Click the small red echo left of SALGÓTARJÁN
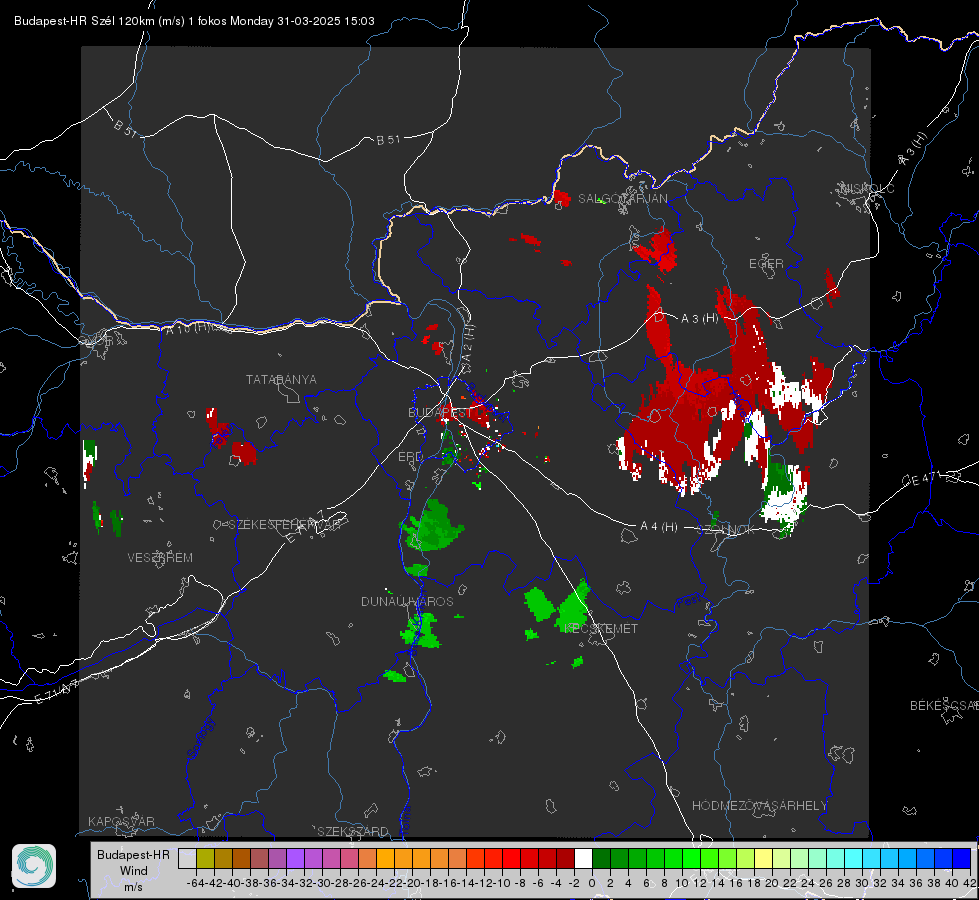This screenshot has width=979, height=900. [561, 199]
